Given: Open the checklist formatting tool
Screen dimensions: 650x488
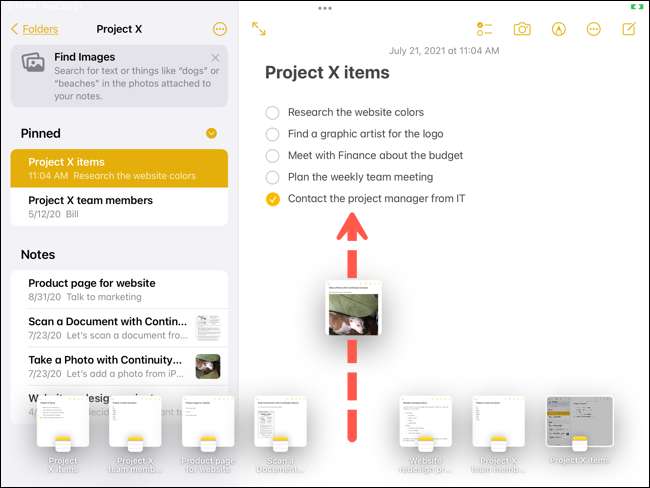Looking at the screenshot, I should pyautogui.click(x=484, y=29).
